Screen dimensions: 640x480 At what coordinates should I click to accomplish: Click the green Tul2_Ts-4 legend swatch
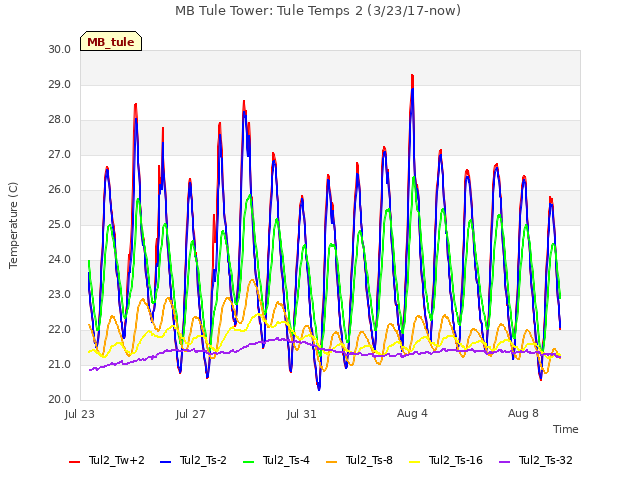pos(248,462)
